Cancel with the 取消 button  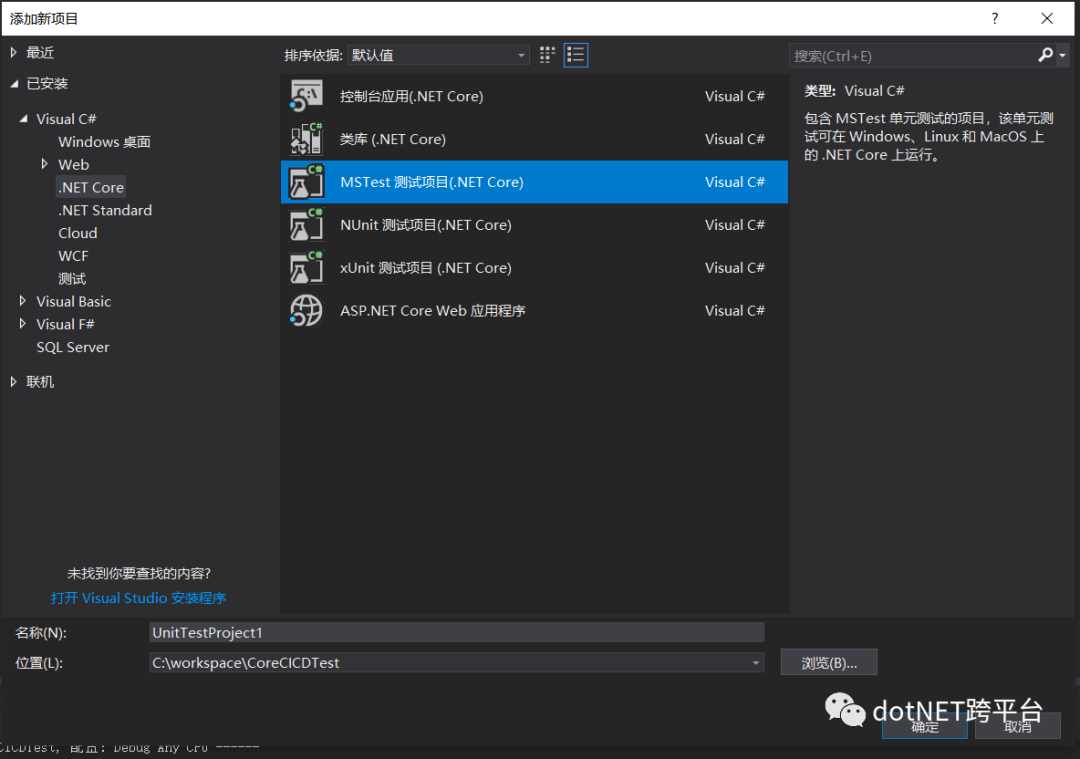pos(1017,726)
